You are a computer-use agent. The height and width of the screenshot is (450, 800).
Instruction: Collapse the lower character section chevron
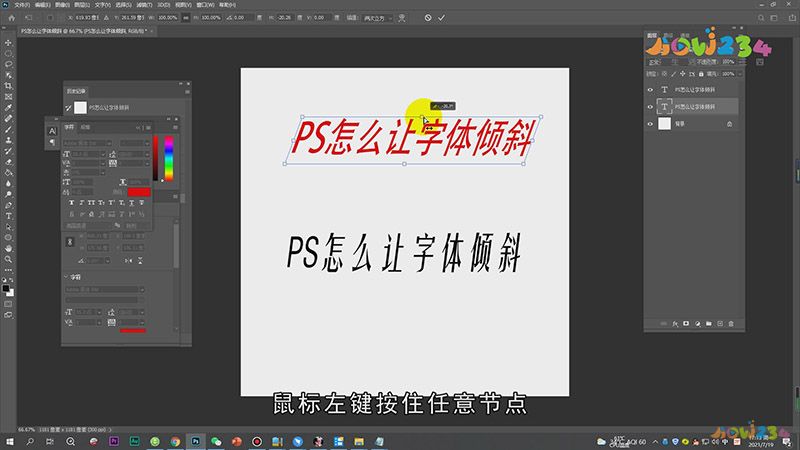pos(66,277)
